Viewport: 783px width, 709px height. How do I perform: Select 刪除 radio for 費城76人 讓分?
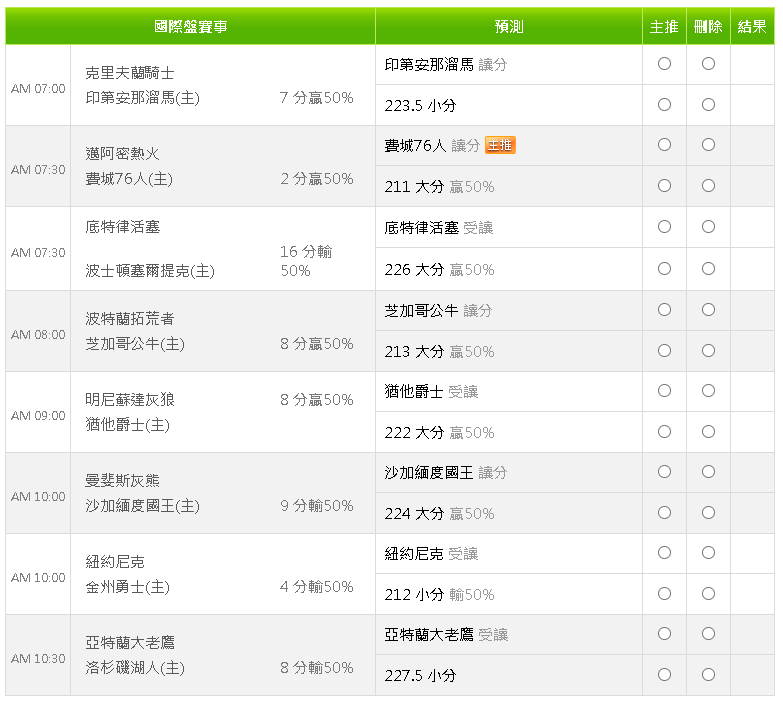(x=708, y=145)
